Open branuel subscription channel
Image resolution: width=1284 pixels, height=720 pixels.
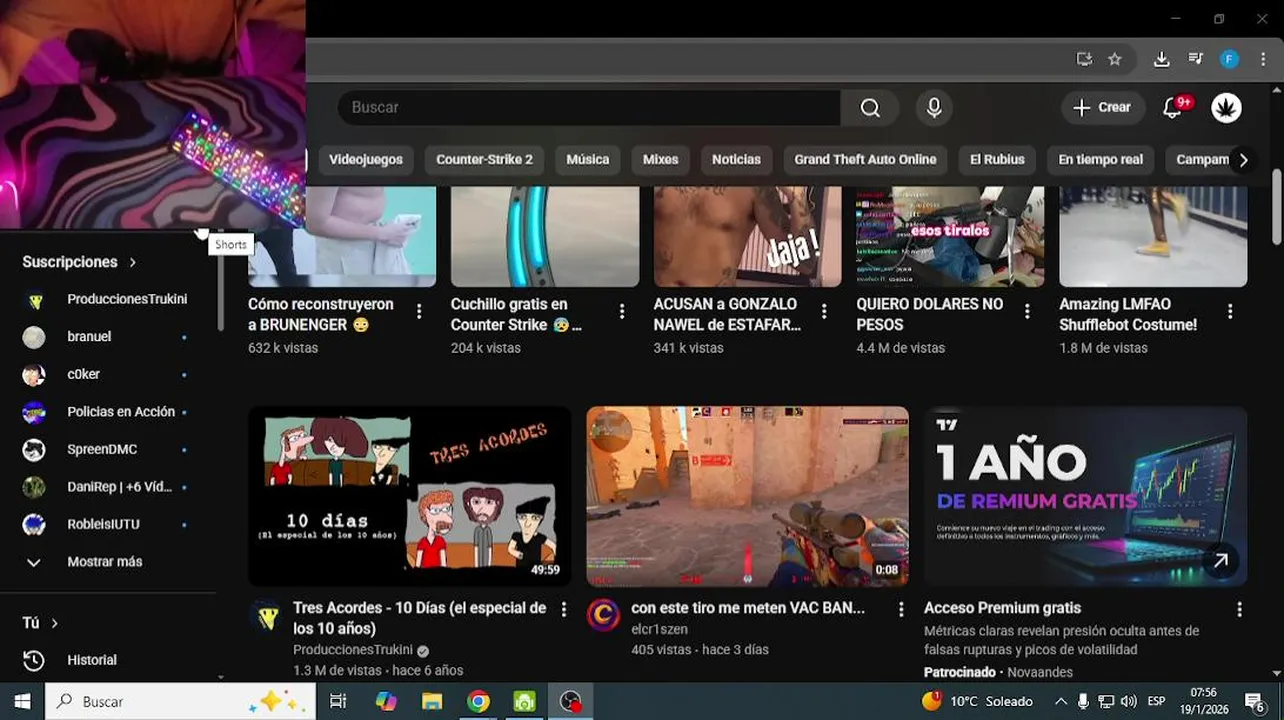(x=107, y=337)
